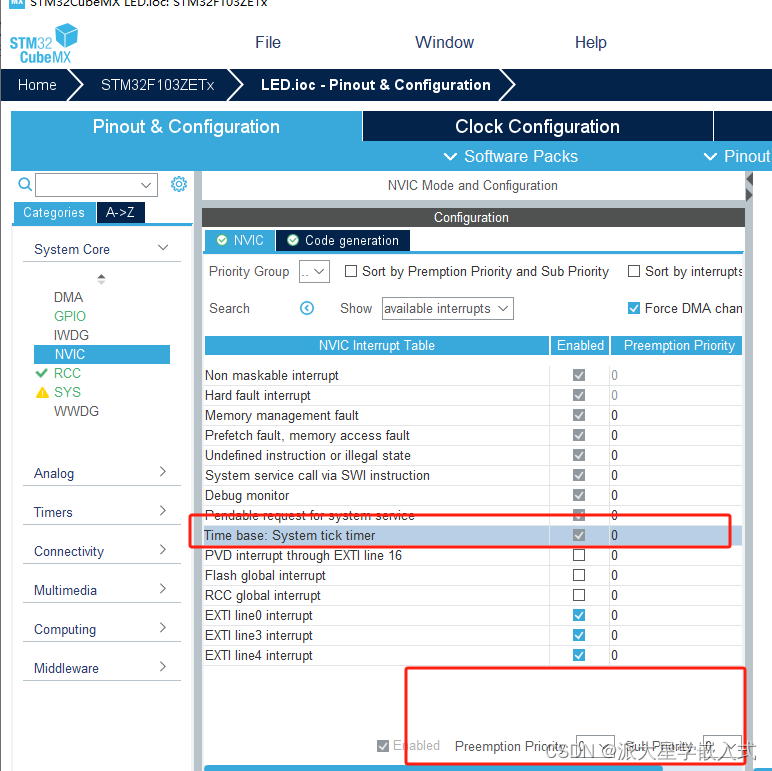Disable EXTI line0 interrupt checkbox
The image size is (772, 771).
tap(579, 615)
